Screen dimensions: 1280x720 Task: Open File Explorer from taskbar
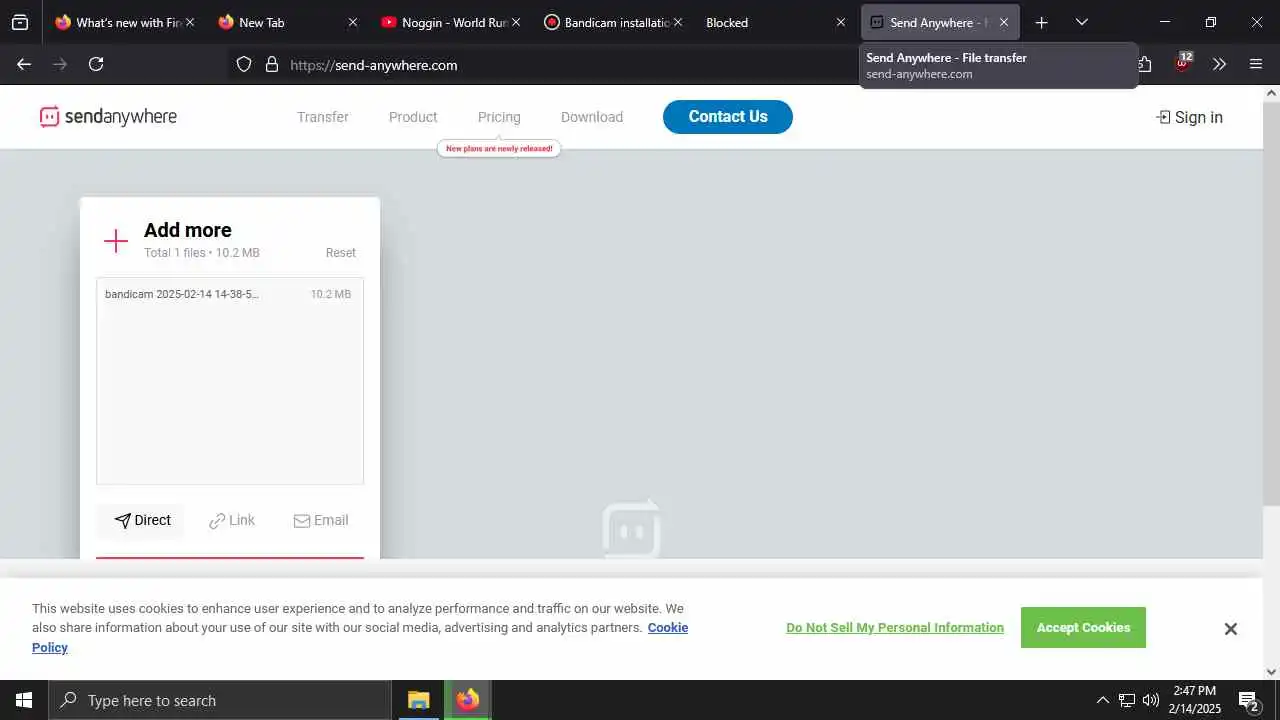pyautogui.click(x=418, y=700)
